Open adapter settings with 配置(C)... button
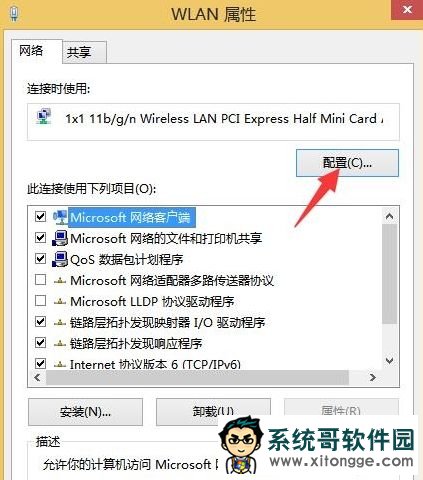 pos(347,163)
